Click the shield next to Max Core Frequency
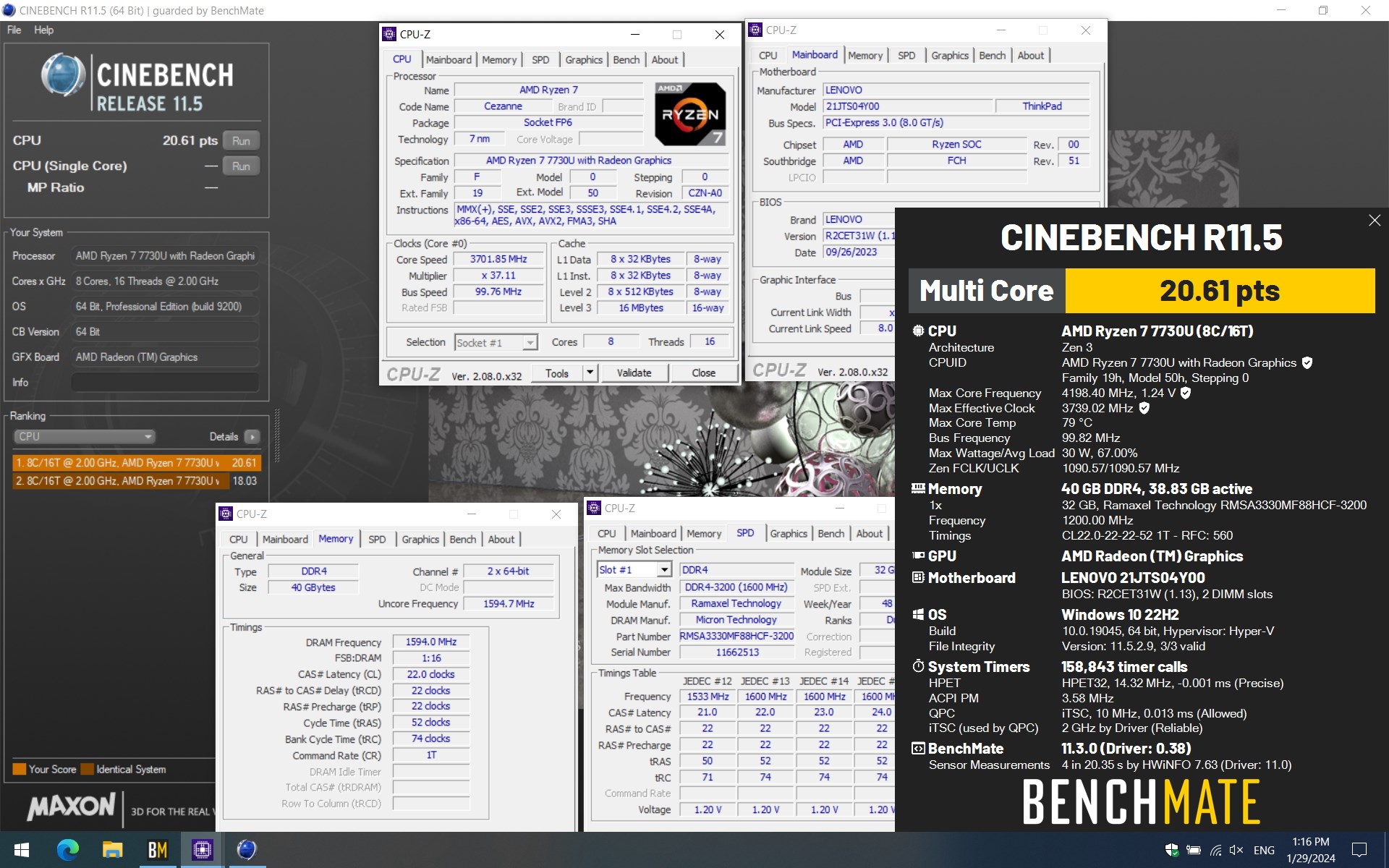The height and width of the screenshot is (868, 1389). click(x=1185, y=393)
